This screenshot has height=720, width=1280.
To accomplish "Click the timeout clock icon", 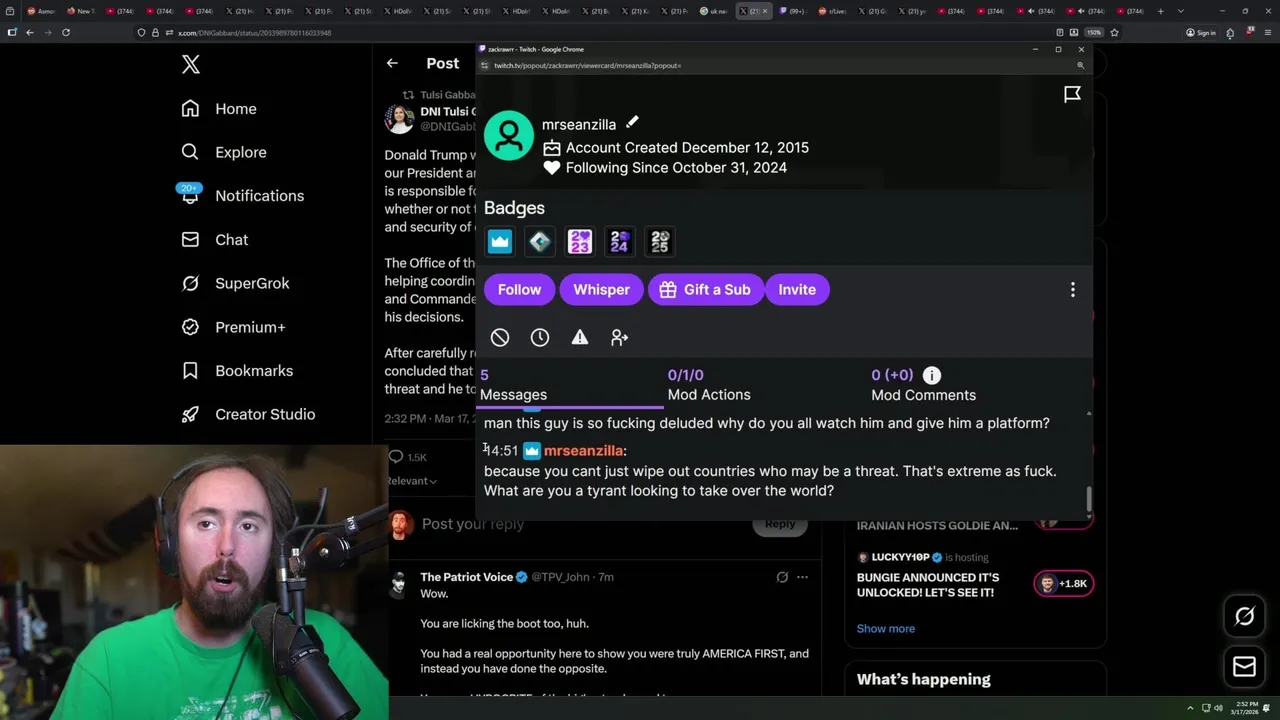I will coord(540,338).
